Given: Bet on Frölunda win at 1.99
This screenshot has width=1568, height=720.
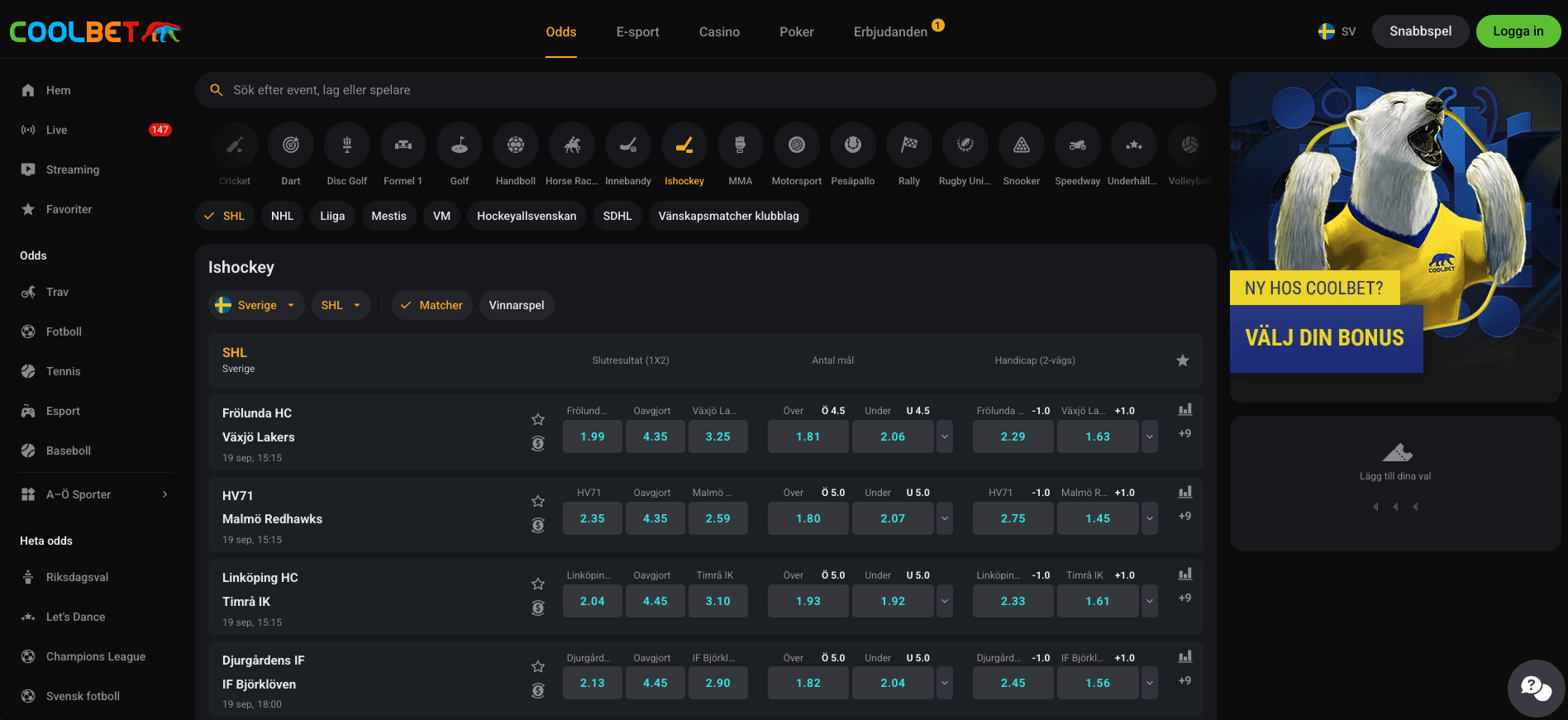Looking at the screenshot, I should [x=593, y=436].
